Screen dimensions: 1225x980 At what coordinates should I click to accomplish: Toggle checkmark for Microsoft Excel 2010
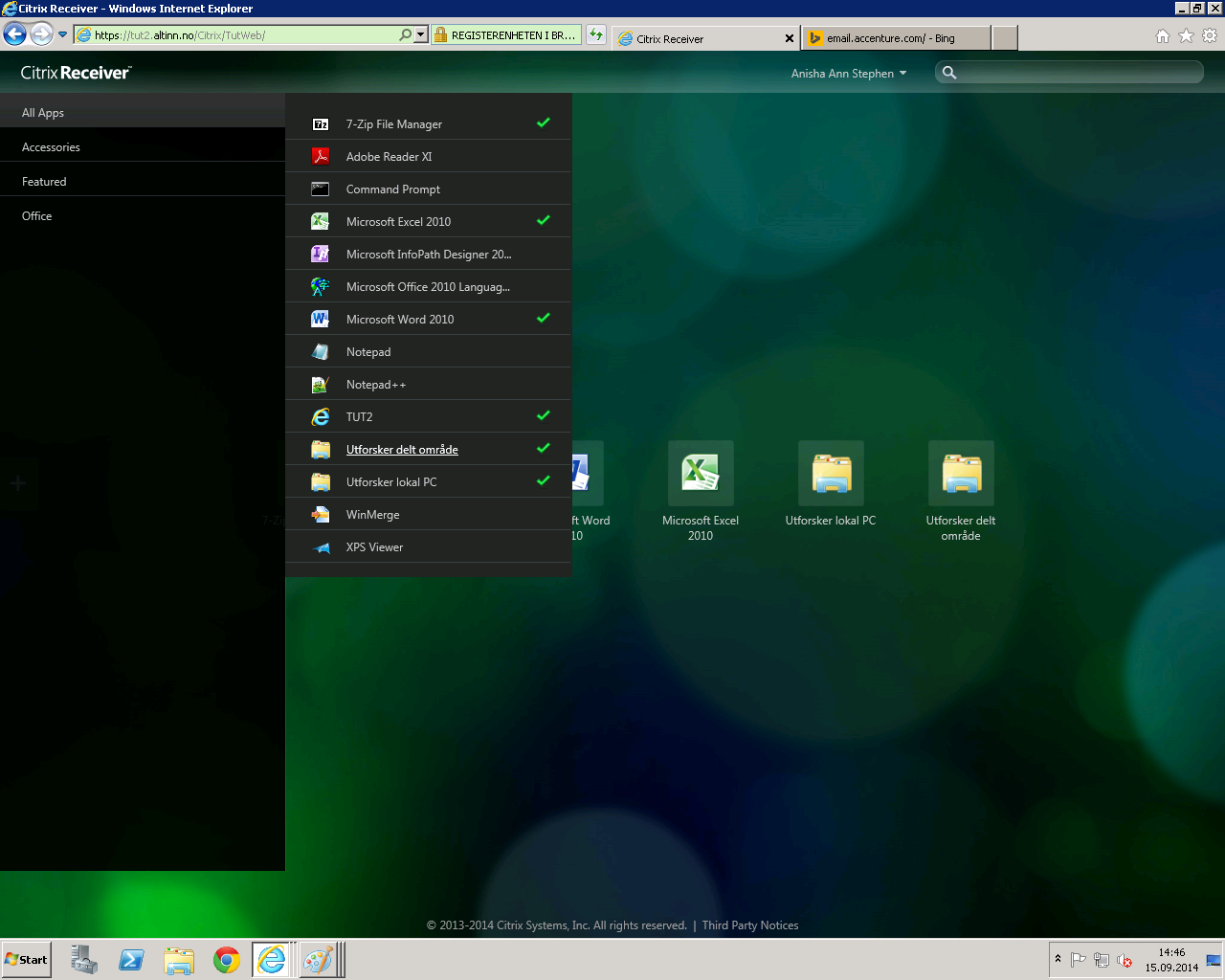pyautogui.click(x=544, y=220)
